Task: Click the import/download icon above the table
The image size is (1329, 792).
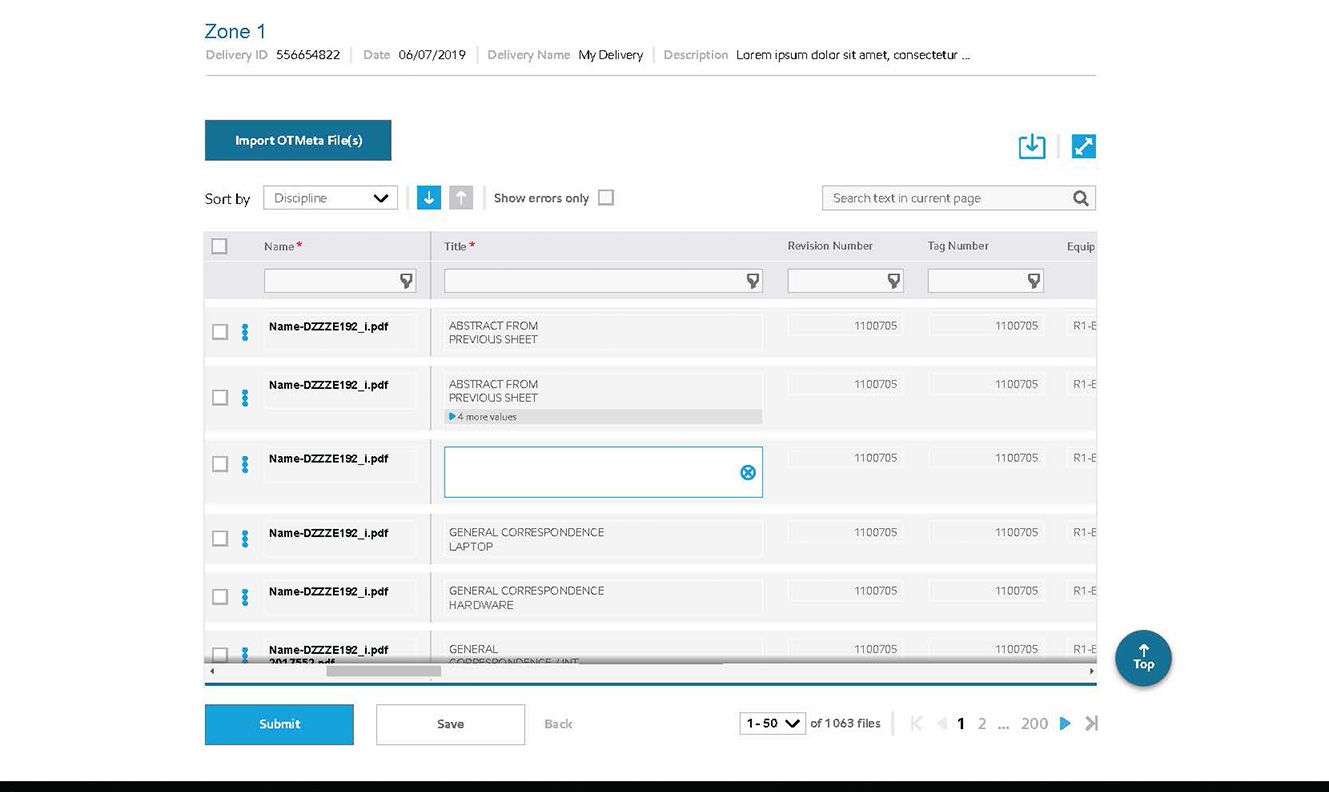Action: tap(1031, 145)
